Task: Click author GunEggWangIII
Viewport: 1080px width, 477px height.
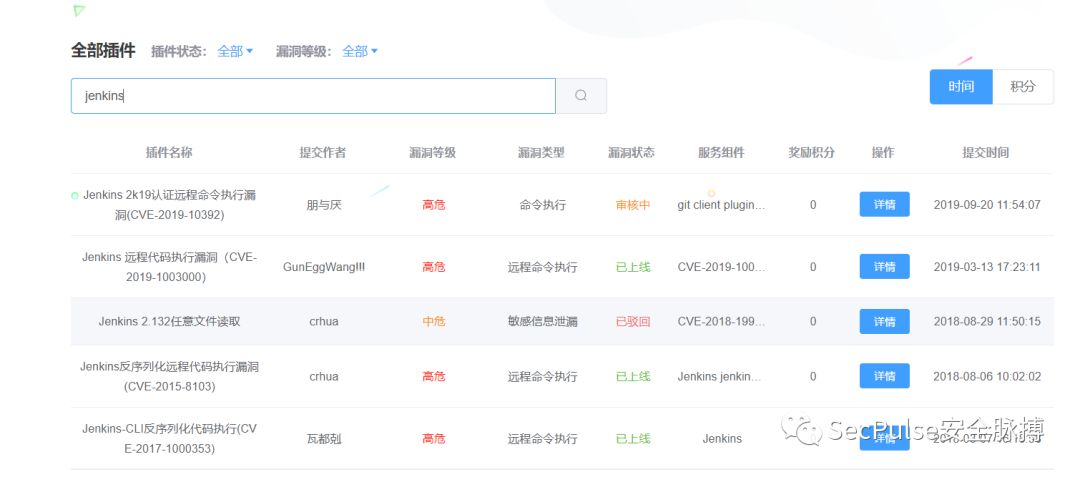Action: coord(324,266)
